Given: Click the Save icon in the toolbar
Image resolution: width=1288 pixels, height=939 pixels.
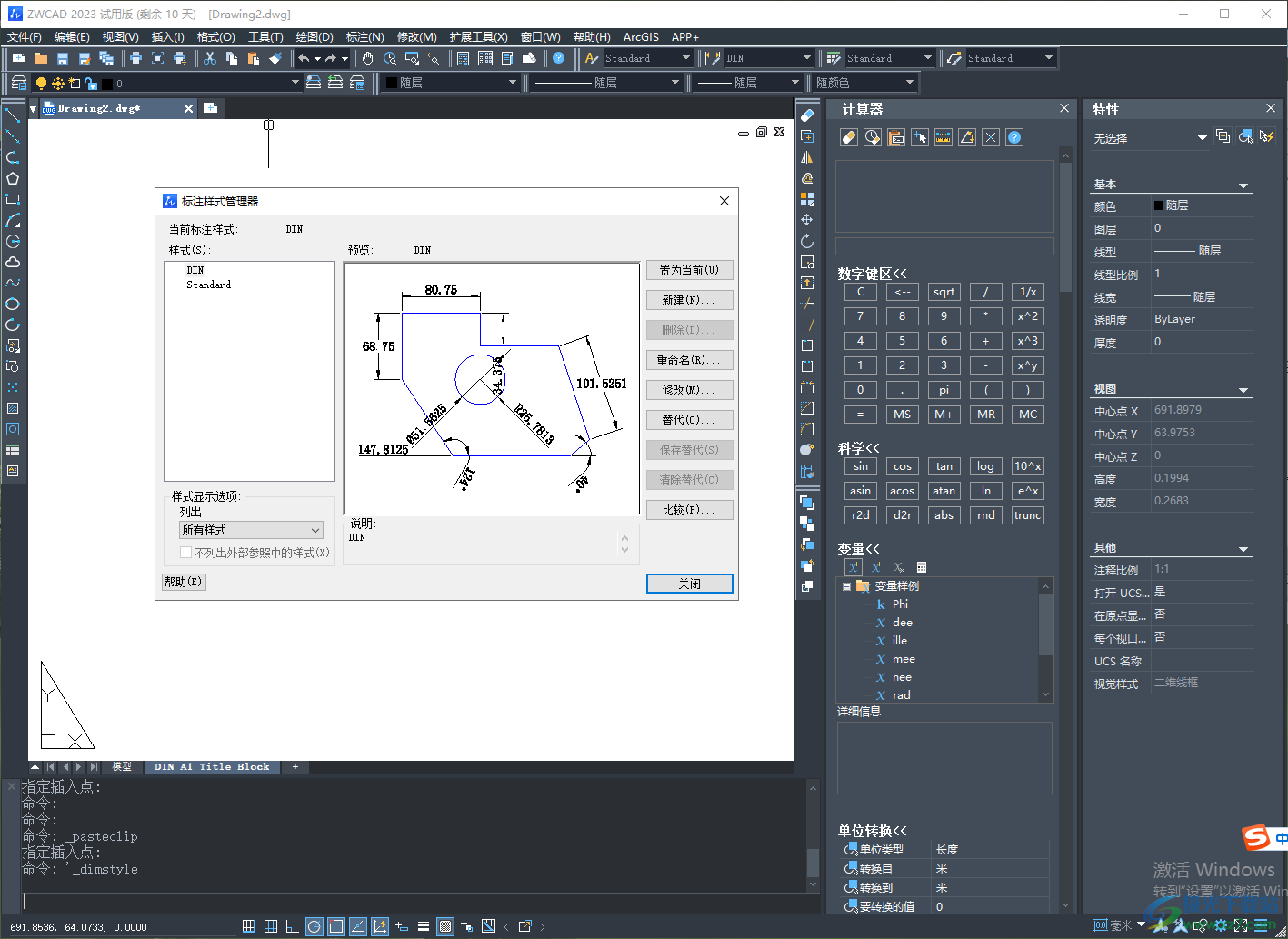Looking at the screenshot, I should (63, 58).
